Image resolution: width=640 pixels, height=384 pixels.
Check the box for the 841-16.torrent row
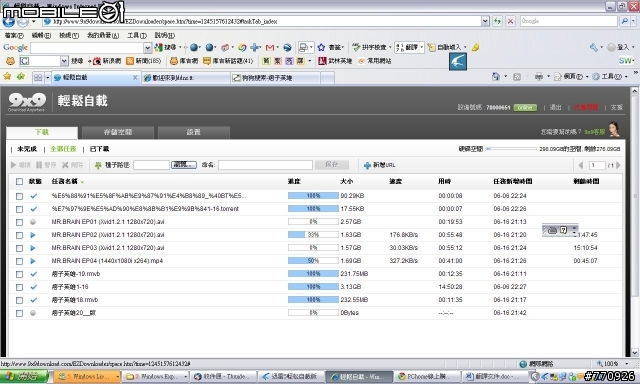[x=19, y=209]
